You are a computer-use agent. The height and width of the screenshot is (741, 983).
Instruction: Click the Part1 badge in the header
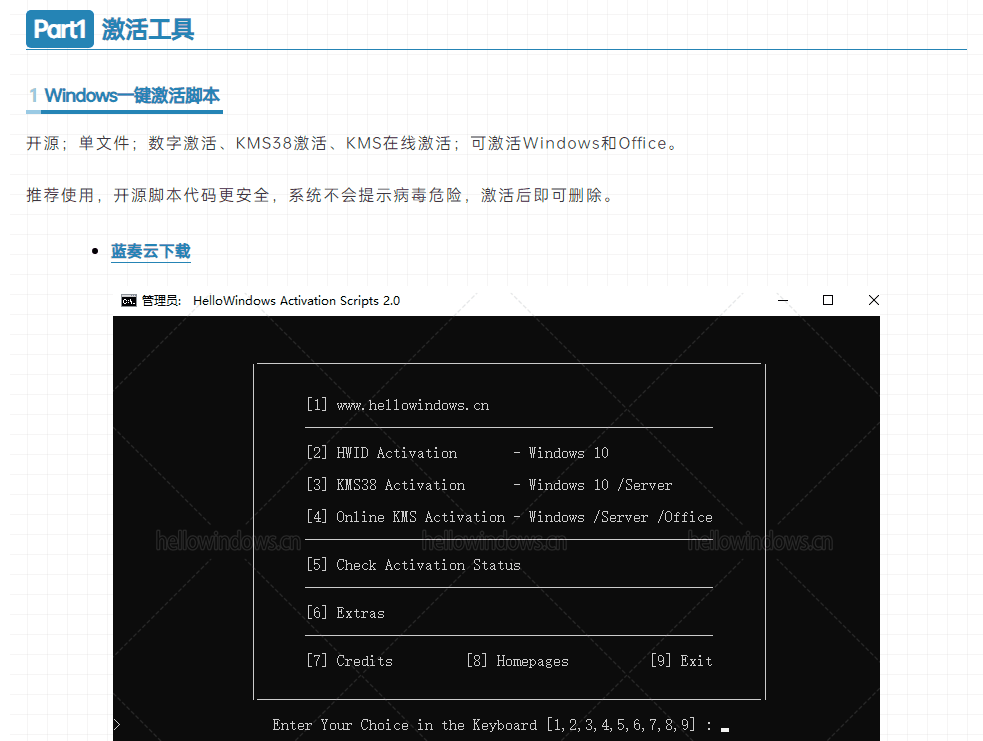point(60,29)
